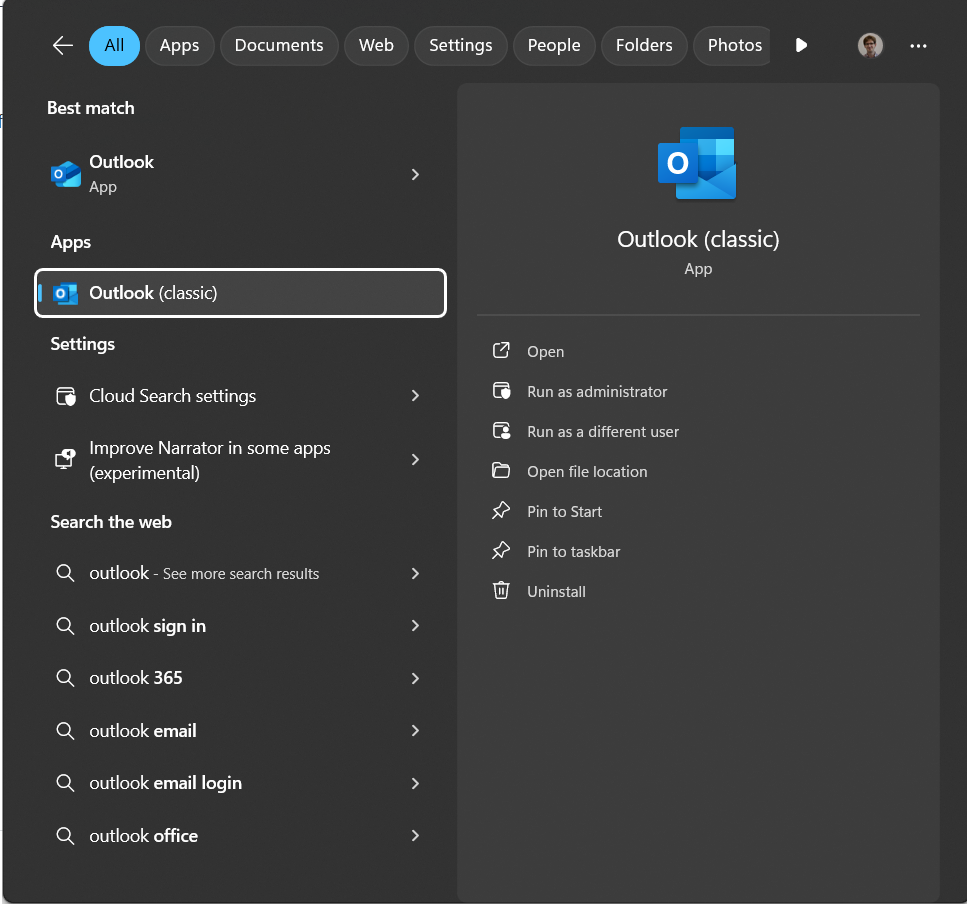This screenshot has height=904, width=967.
Task: Click the Open icon in preview pane
Action: tap(501, 351)
